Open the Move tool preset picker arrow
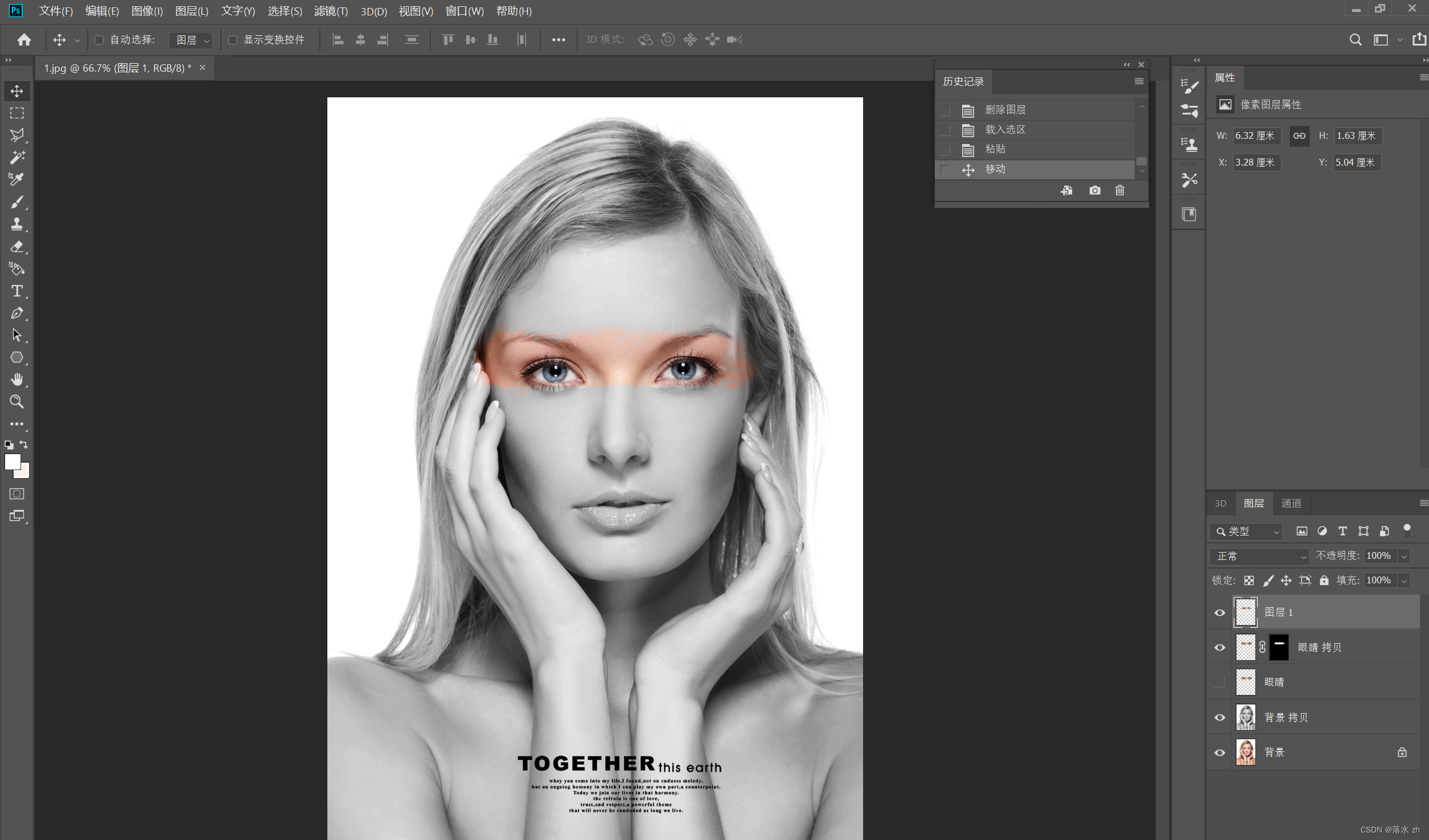1429x840 pixels. (x=77, y=40)
